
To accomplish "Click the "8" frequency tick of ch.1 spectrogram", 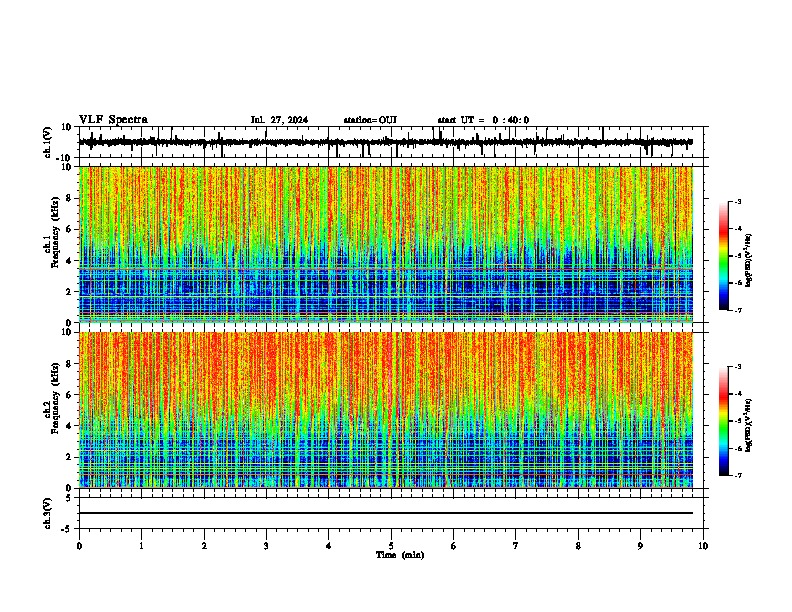I will pyautogui.click(x=69, y=198).
